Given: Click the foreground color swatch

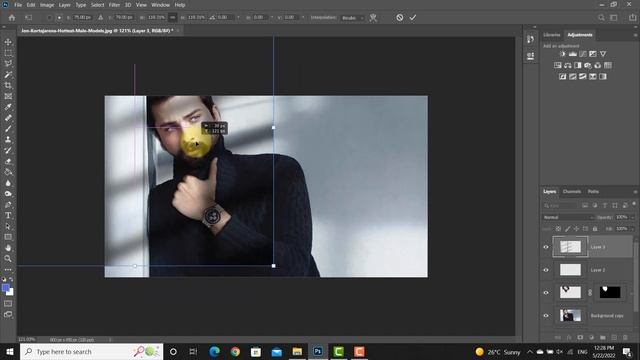Looking at the screenshot, I should click(x=6, y=288).
